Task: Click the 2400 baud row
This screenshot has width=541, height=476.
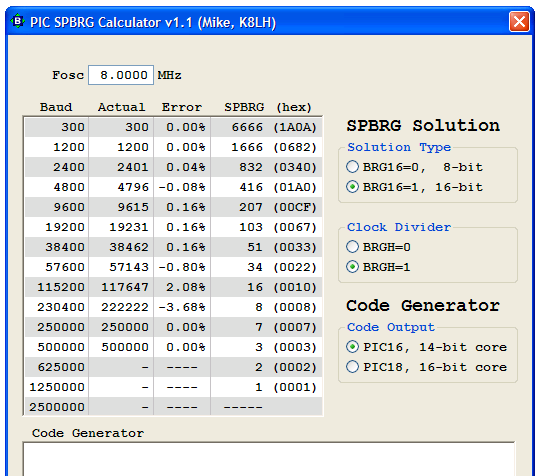Action: pyautogui.click(x=174, y=167)
